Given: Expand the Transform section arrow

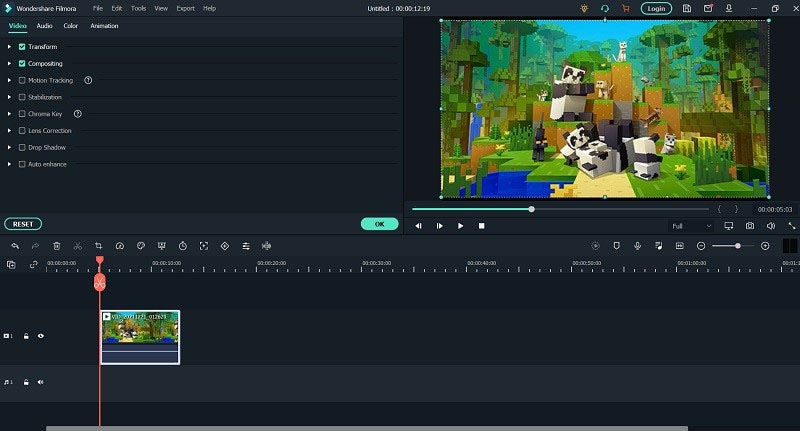Looking at the screenshot, I should [9, 46].
